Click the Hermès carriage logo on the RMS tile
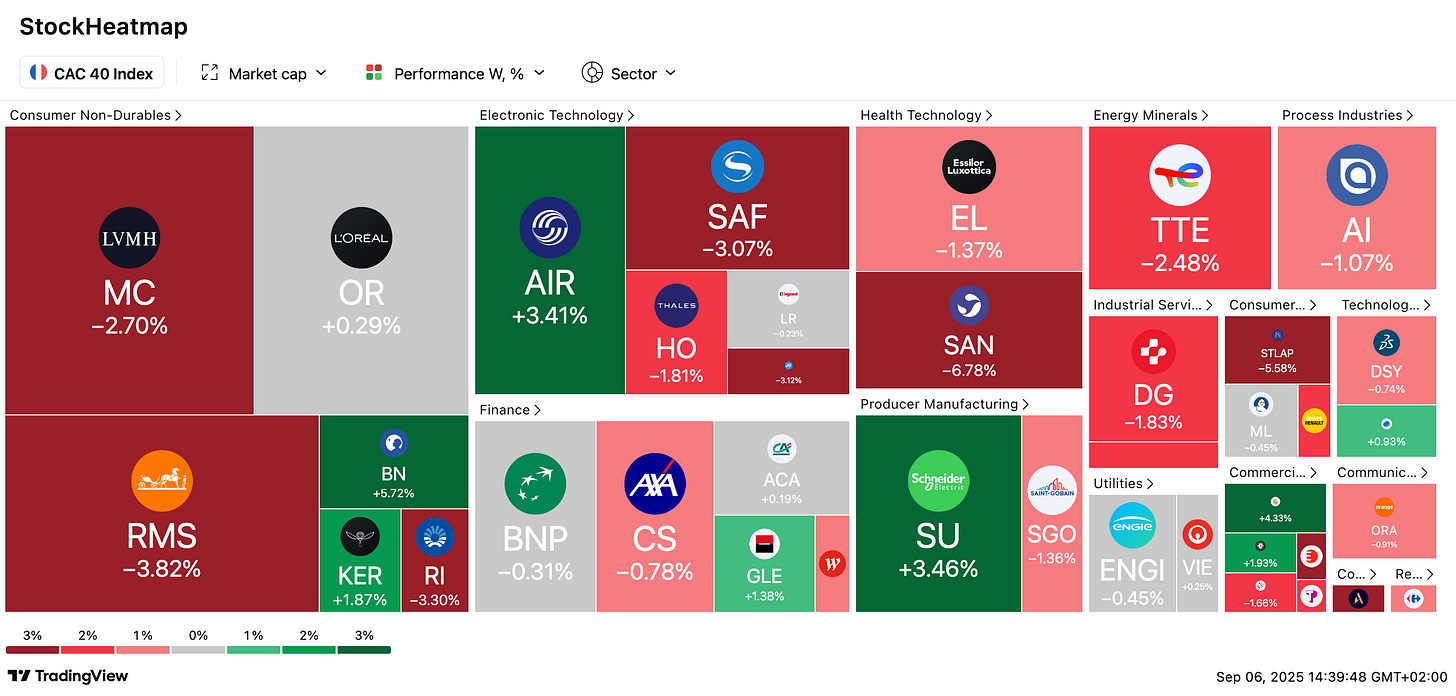 [161, 481]
